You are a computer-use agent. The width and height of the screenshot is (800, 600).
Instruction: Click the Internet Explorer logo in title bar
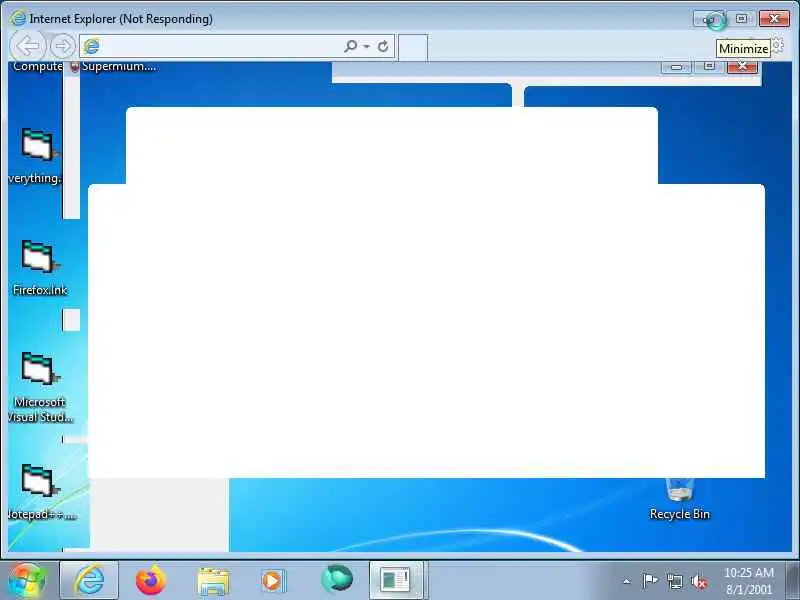point(18,18)
